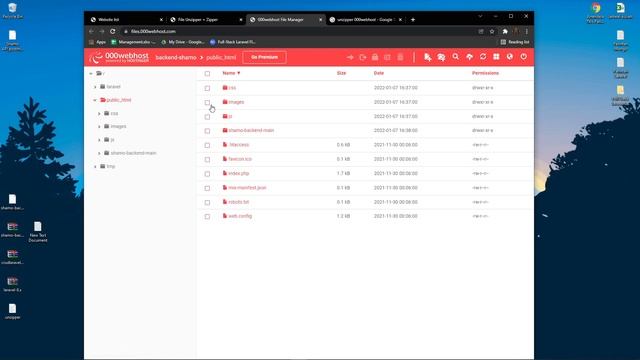640x360 pixels.
Task: Expand the images folder arrow in tree
Action: pyautogui.click(x=99, y=127)
